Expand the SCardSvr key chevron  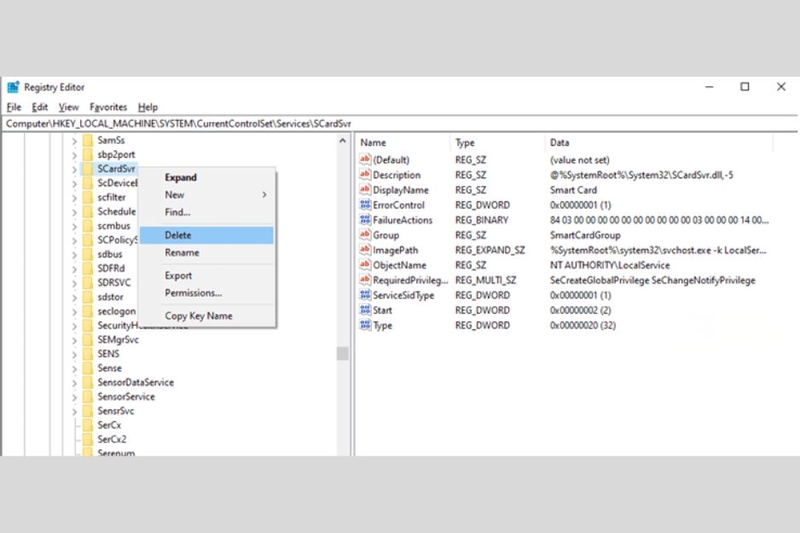click(74, 169)
